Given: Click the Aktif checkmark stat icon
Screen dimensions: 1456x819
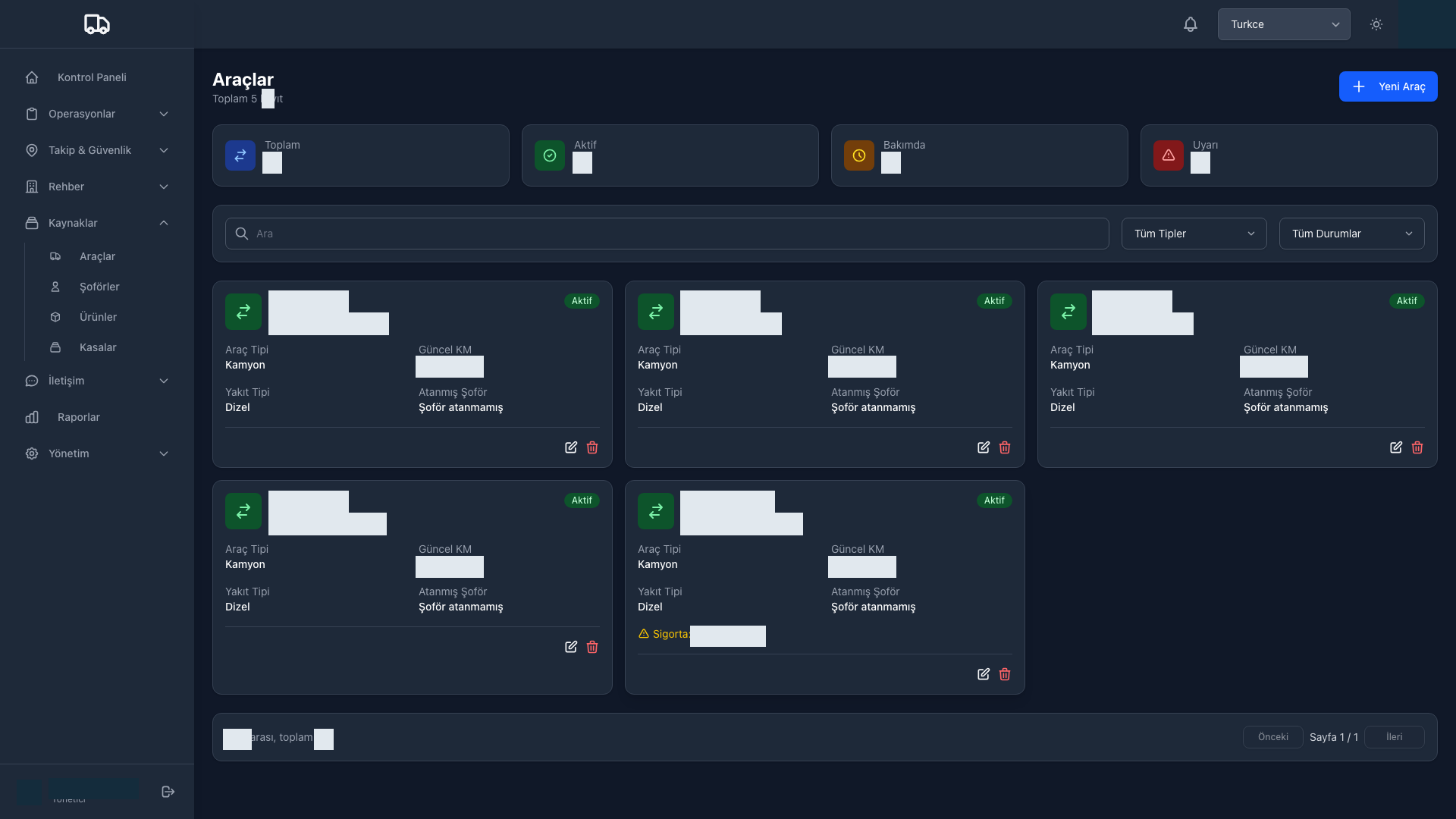Looking at the screenshot, I should 550,155.
